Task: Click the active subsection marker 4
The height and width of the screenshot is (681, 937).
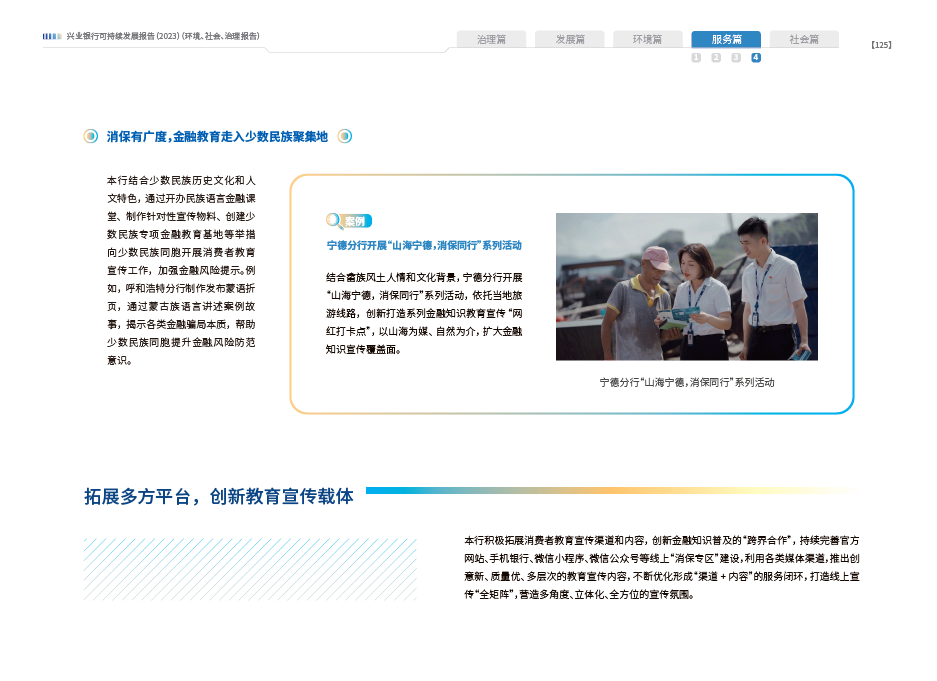Action: pyautogui.click(x=756, y=58)
